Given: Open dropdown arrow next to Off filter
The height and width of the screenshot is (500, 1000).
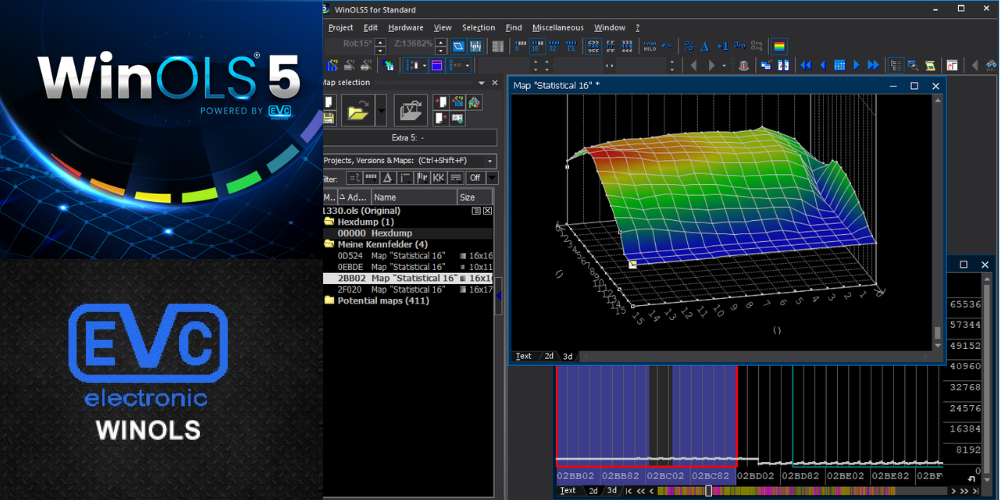Looking at the screenshot, I should coord(492,178).
